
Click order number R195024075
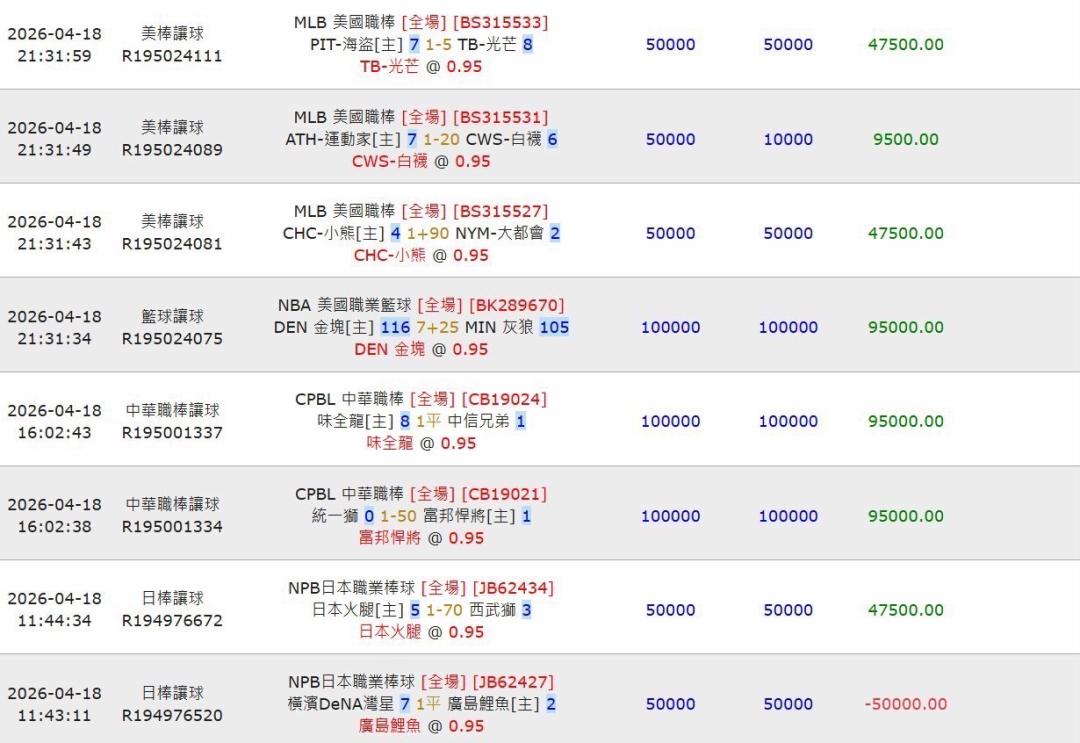172,338
